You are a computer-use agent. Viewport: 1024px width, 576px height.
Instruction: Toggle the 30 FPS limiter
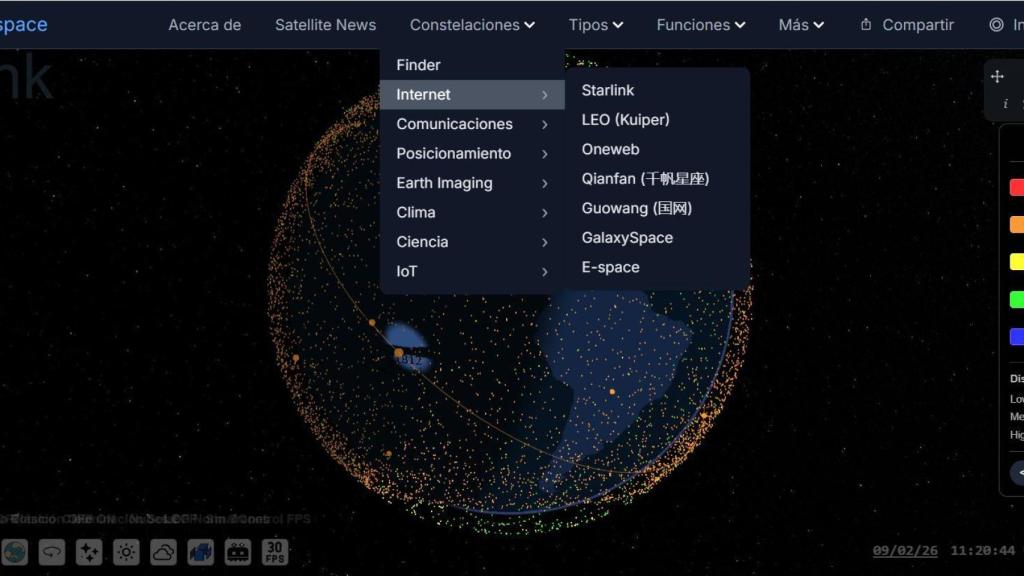[275, 551]
